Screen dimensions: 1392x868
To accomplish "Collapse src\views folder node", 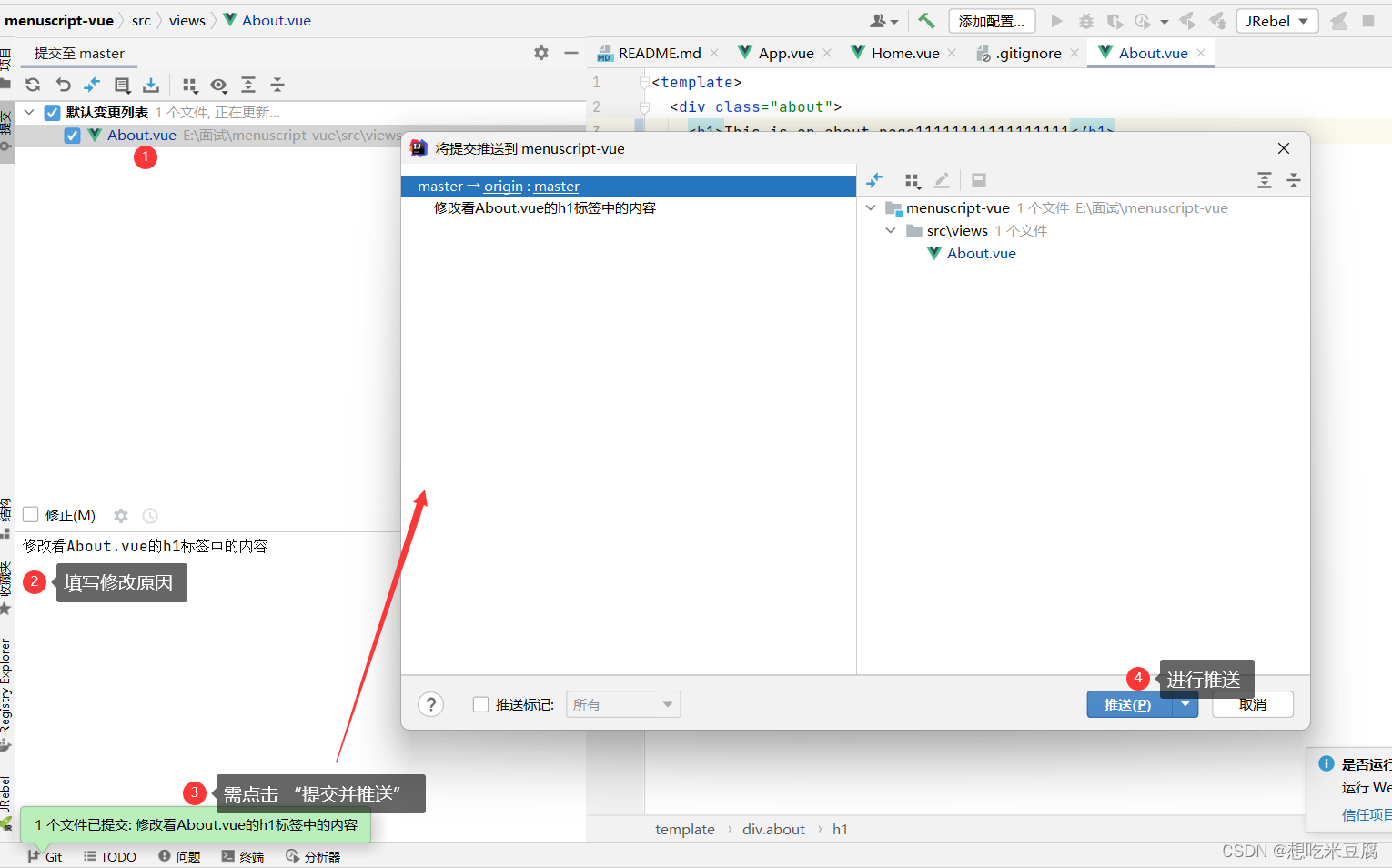I will [891, 231].
